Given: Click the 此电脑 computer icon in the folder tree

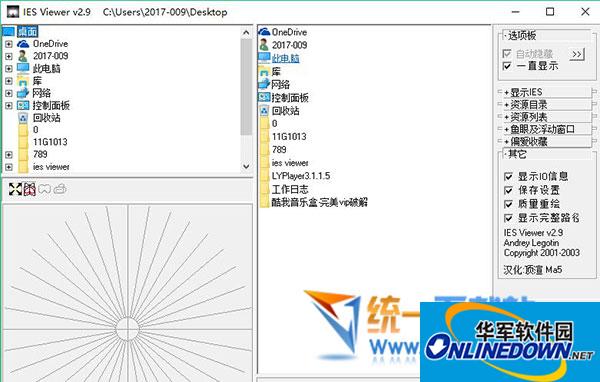Looking at the screenshot, I should [23, 68].
